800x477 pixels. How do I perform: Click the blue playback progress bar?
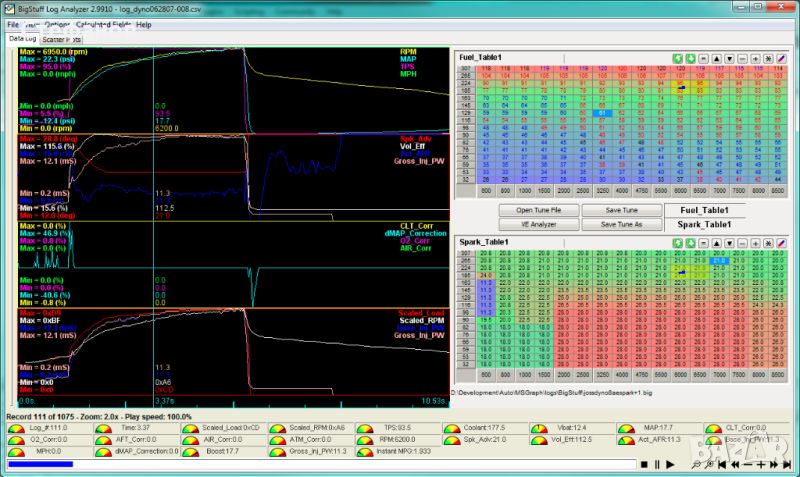coord(40,464)
